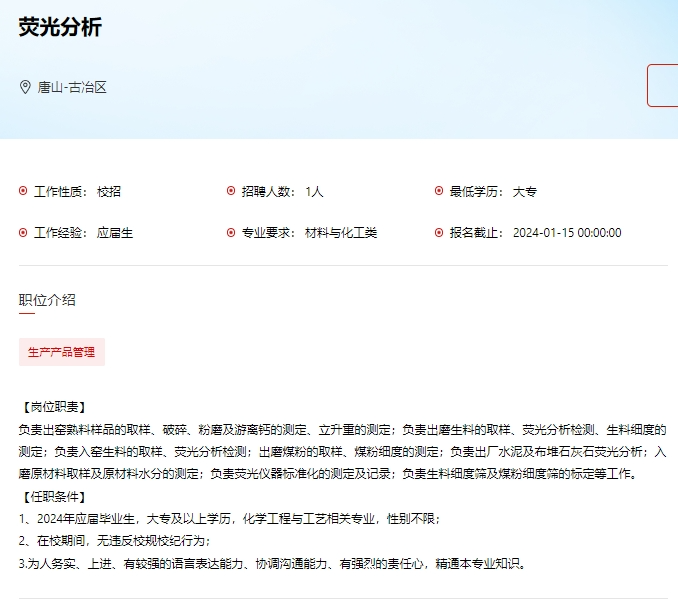Viewport: 678px width, 601px height.
Task: Click the 荧光分析 job title heading
Action: [x=60, y=28]
